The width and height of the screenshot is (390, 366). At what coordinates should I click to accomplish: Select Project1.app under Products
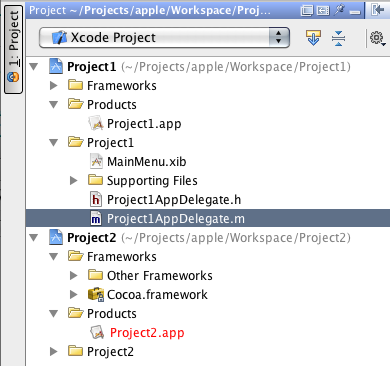[144, 124]
